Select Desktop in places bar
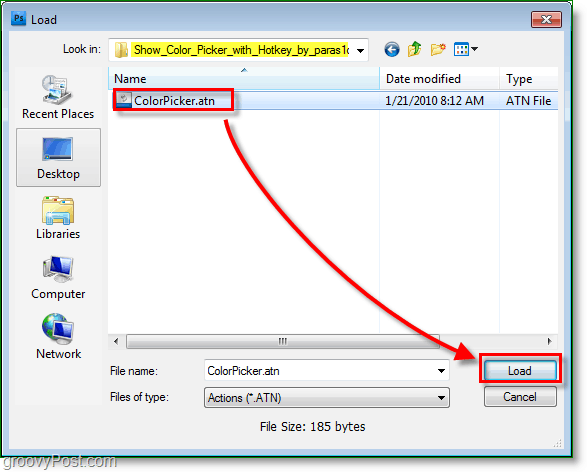Viewport: 587px width, 472px height. pos(58,158)
